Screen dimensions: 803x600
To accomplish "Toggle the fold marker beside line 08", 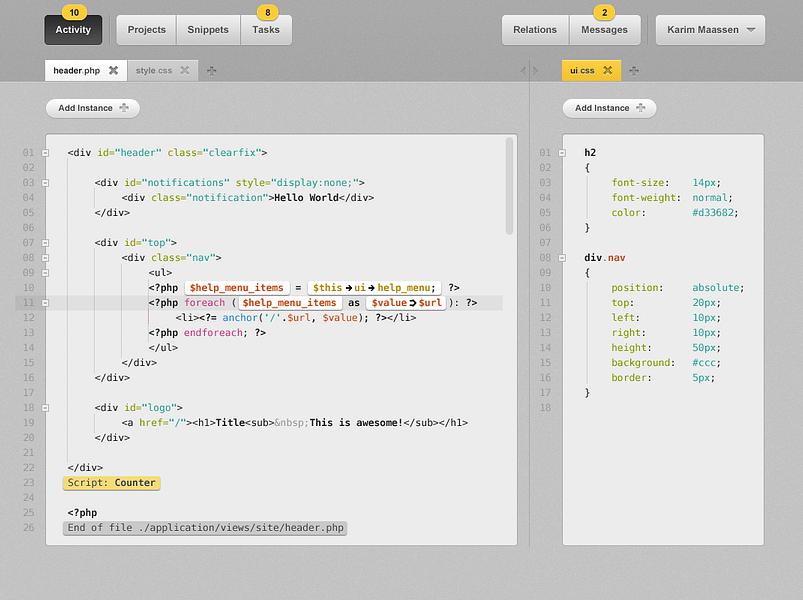I will point(44,257).
